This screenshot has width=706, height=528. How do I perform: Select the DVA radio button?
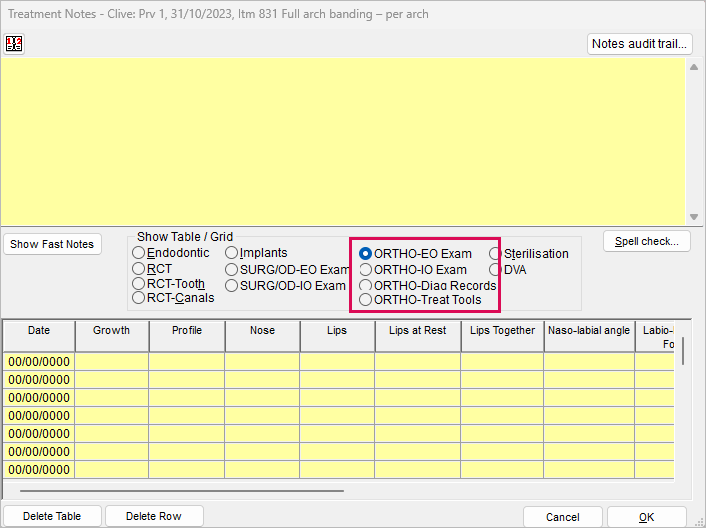click(x=496, y=269)
